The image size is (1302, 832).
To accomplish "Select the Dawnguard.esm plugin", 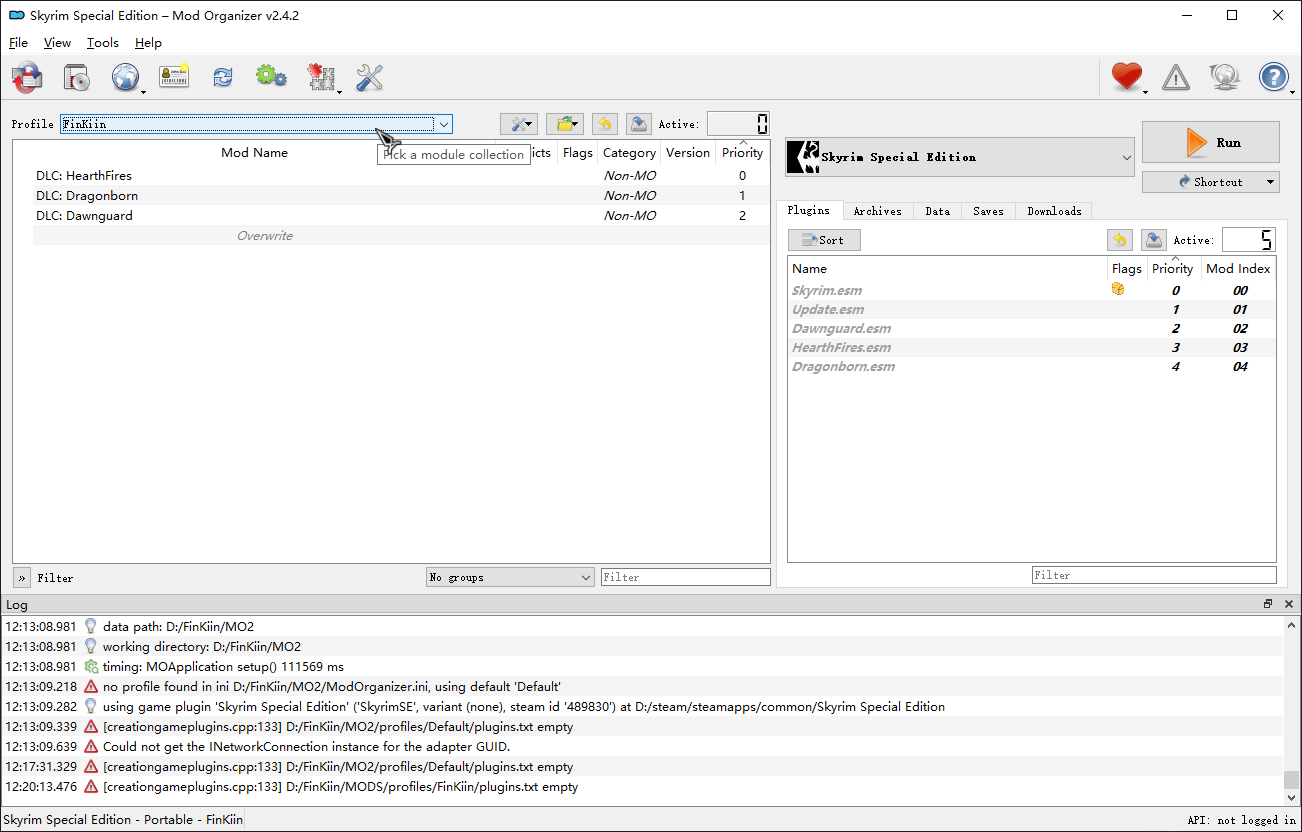I will (x=1032, y=328).
